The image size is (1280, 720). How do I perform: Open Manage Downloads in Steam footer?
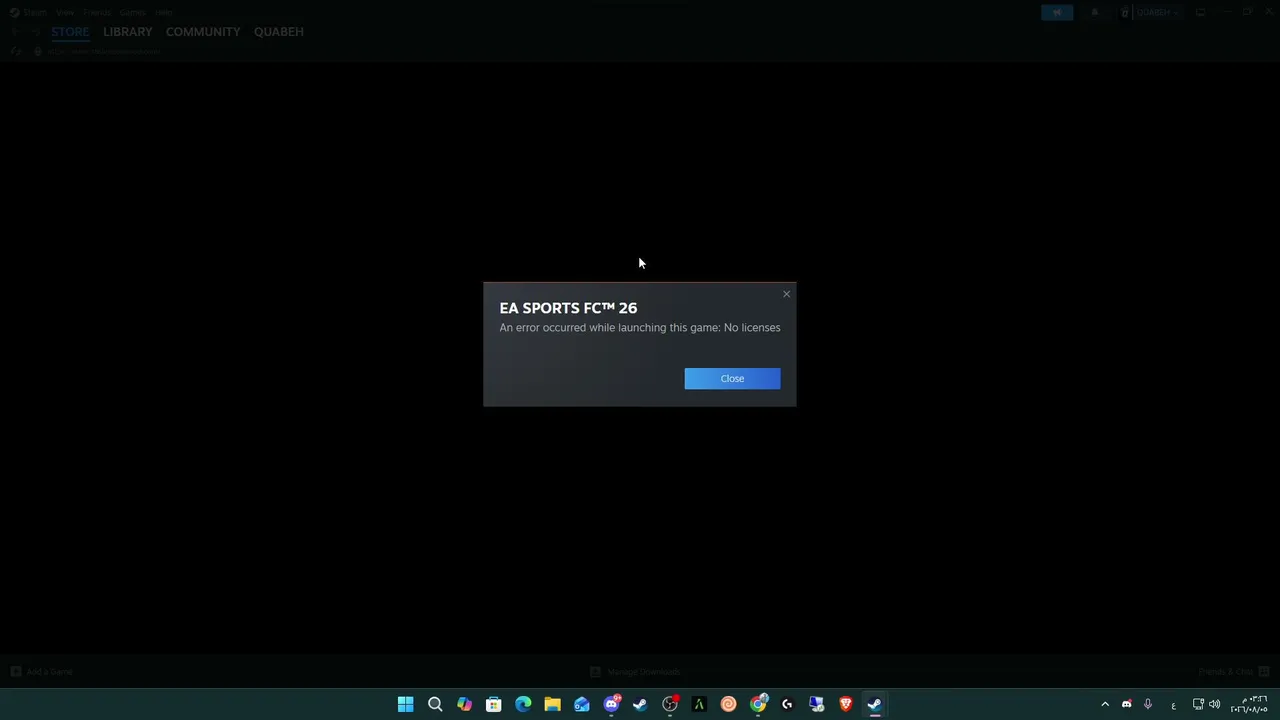click(635, 672)
